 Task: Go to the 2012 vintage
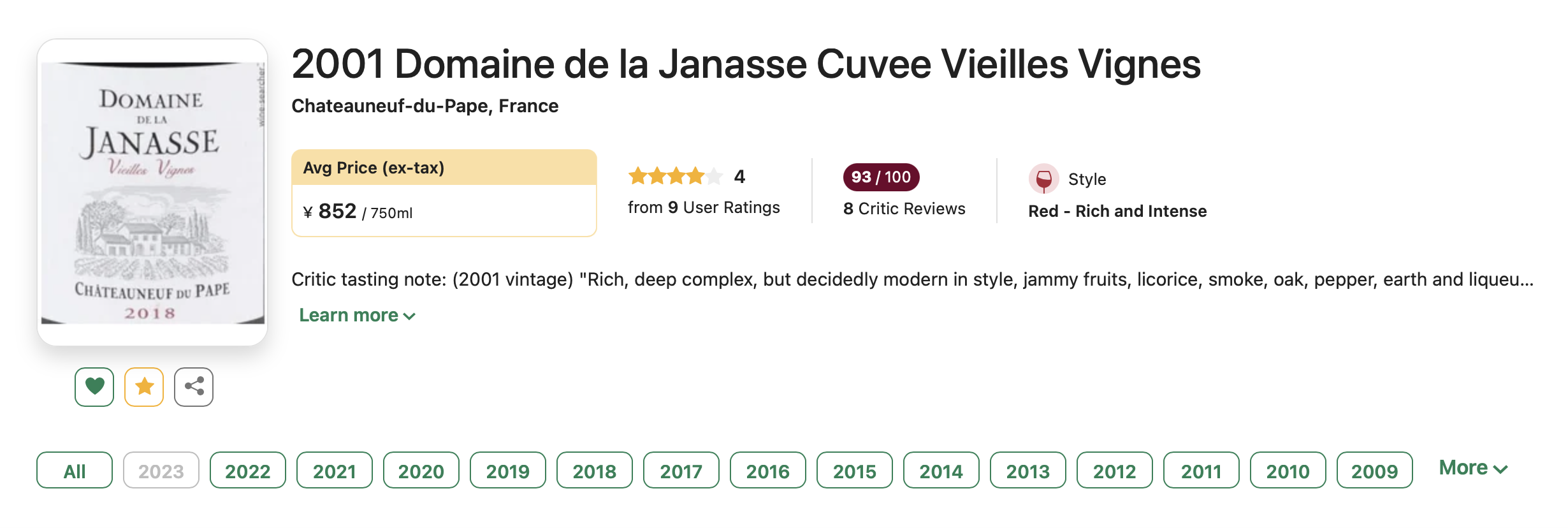click(x=1115, y=471)
